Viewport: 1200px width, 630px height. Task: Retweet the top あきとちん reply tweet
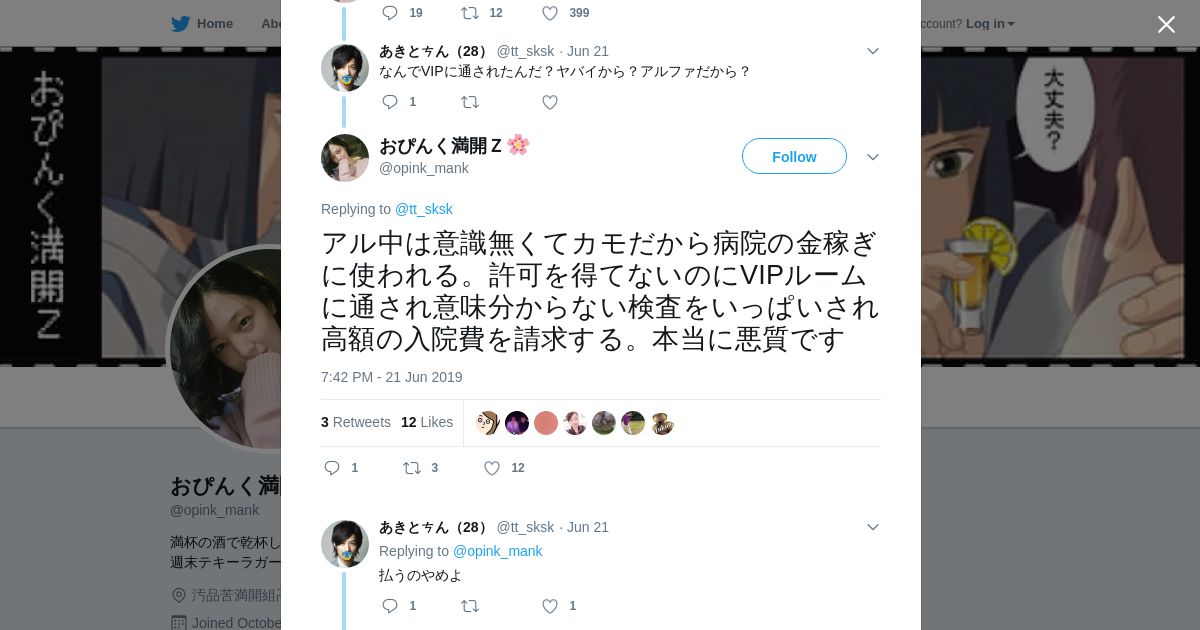470,102
